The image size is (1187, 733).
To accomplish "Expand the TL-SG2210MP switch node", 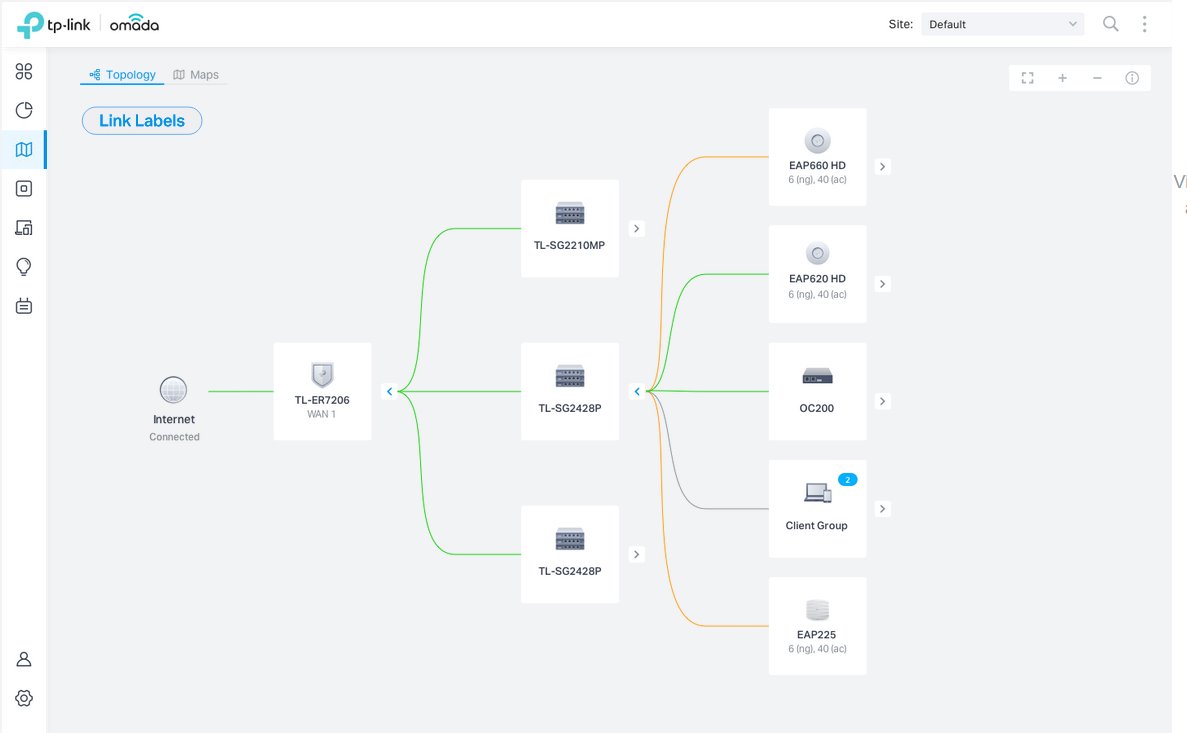I will coord(637,229).
